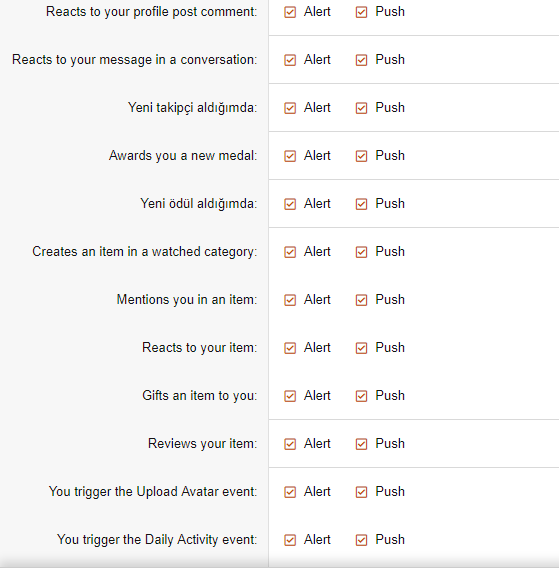Uncheck Alert for Upload Avatar event
Image resolution: width=559 pixels, height=571 pixels.
click(x=290, y=492)
